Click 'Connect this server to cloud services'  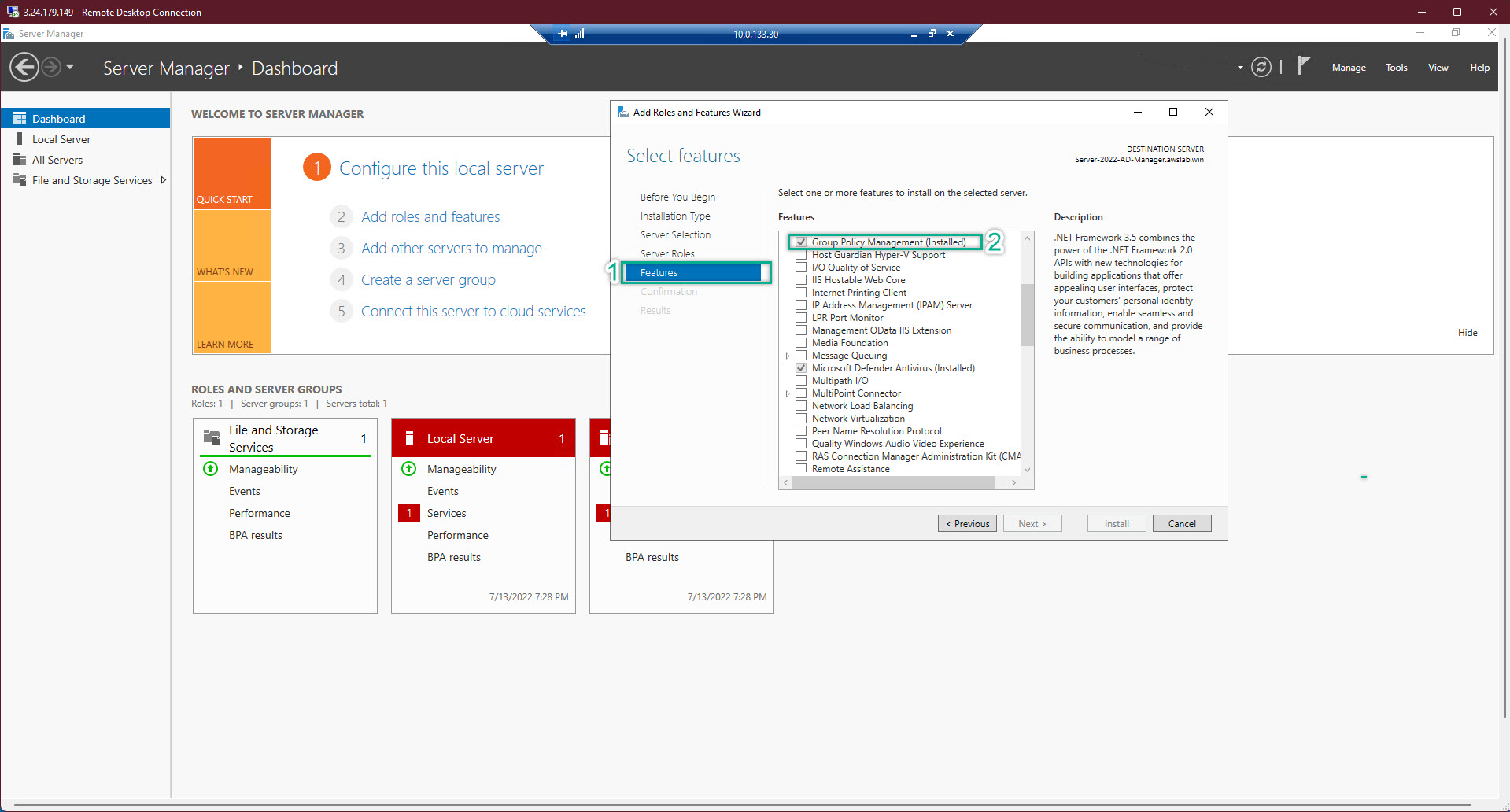pyautogui.click(x=474, y=311)
